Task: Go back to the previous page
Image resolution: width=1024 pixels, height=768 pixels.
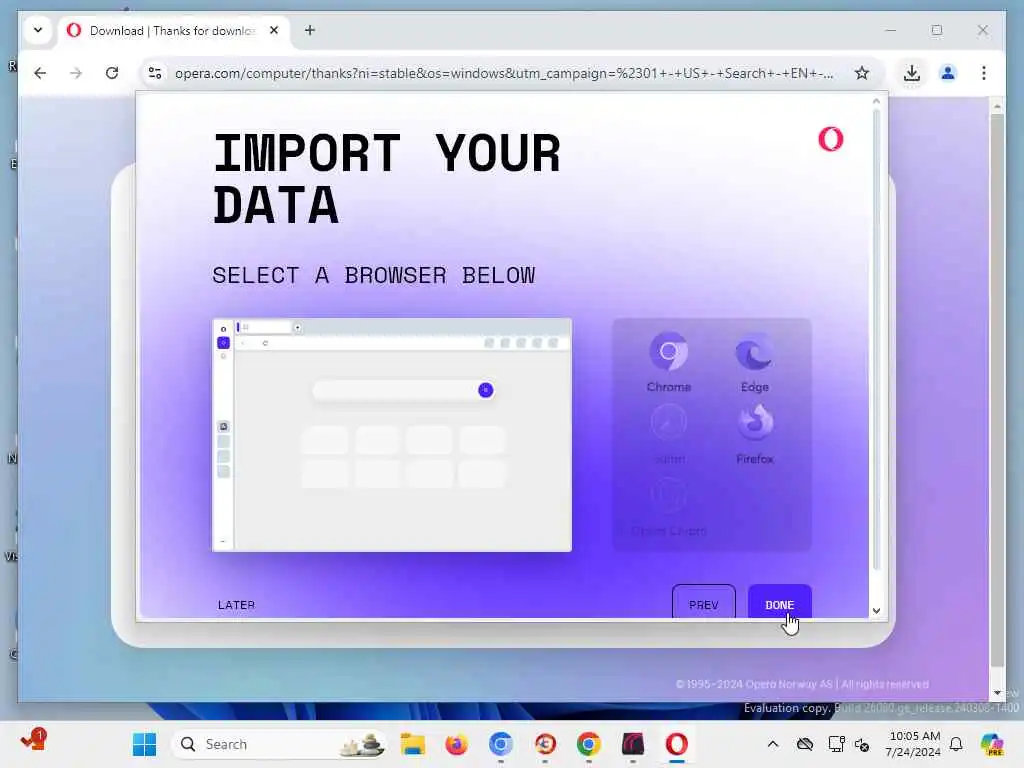Action: [40, 72]
